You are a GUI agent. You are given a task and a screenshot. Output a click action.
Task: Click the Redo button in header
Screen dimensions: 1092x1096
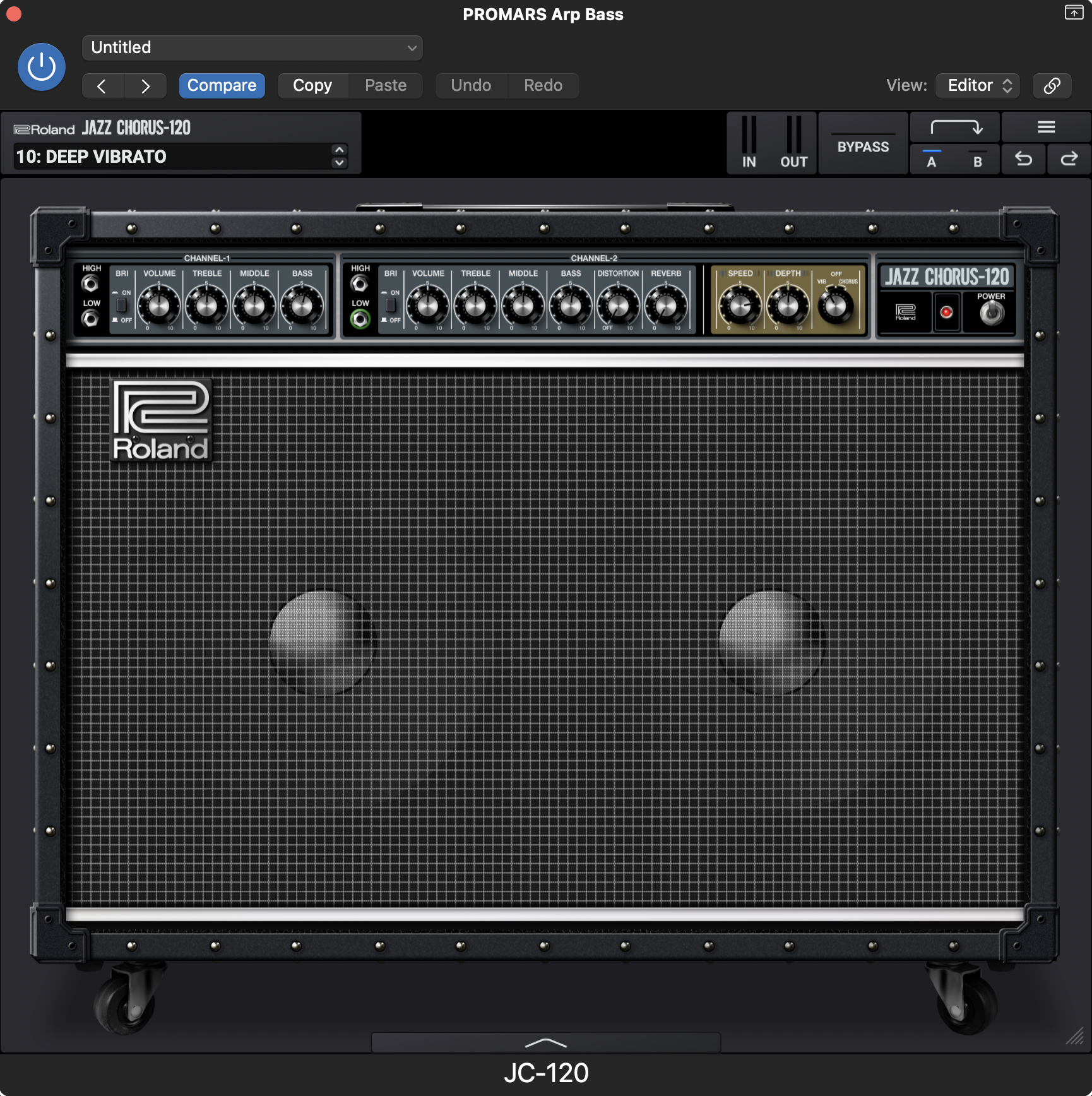[543, 86]
